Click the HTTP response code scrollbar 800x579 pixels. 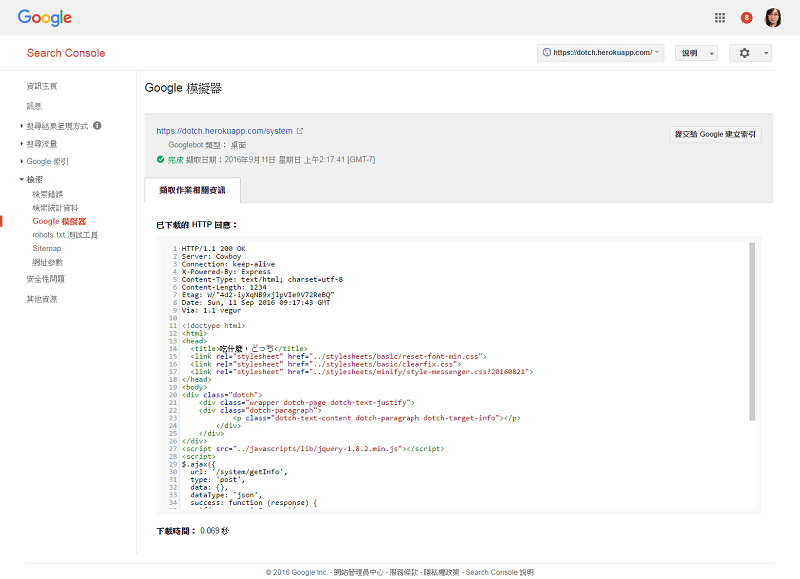752,332
